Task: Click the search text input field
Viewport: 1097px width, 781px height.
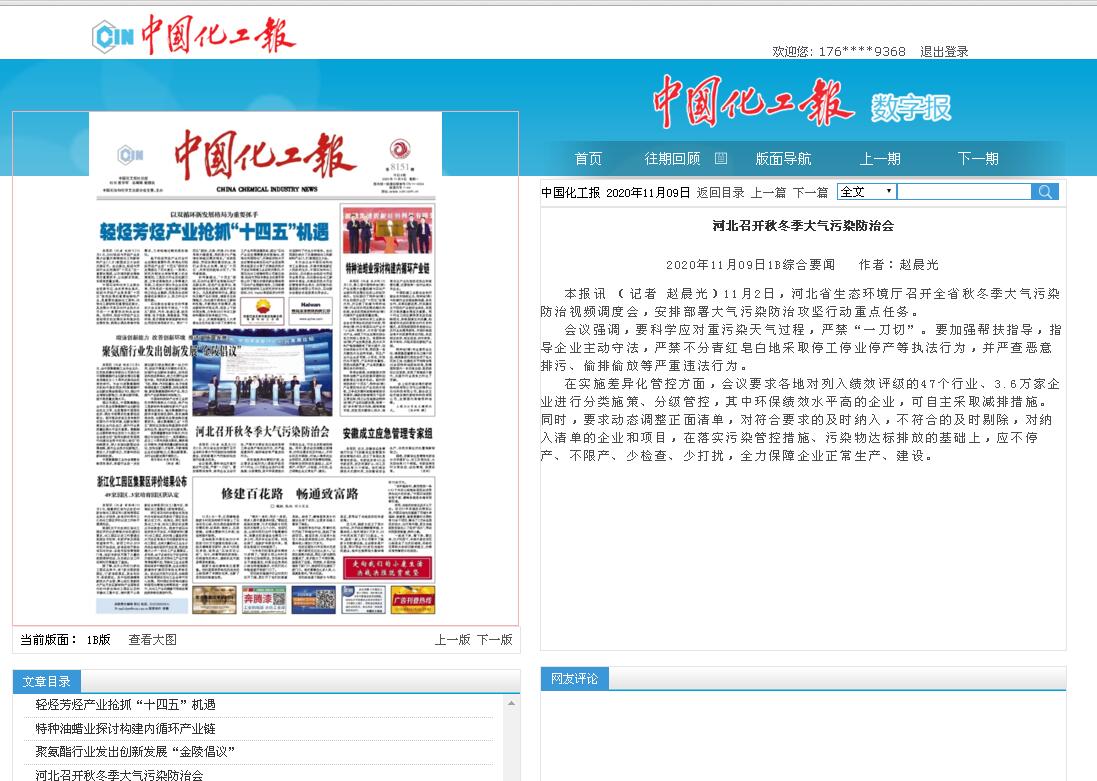Action: tap(963, 192)
